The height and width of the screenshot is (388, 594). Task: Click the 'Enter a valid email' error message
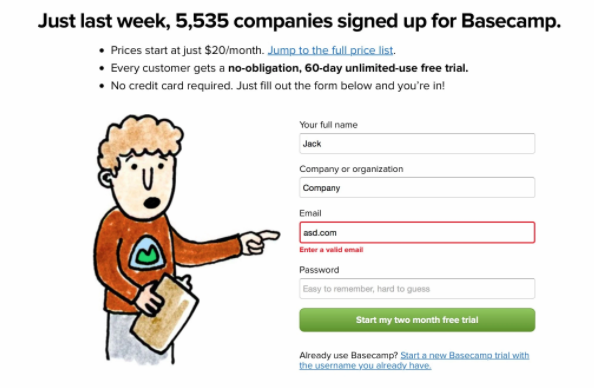[331, 250]
